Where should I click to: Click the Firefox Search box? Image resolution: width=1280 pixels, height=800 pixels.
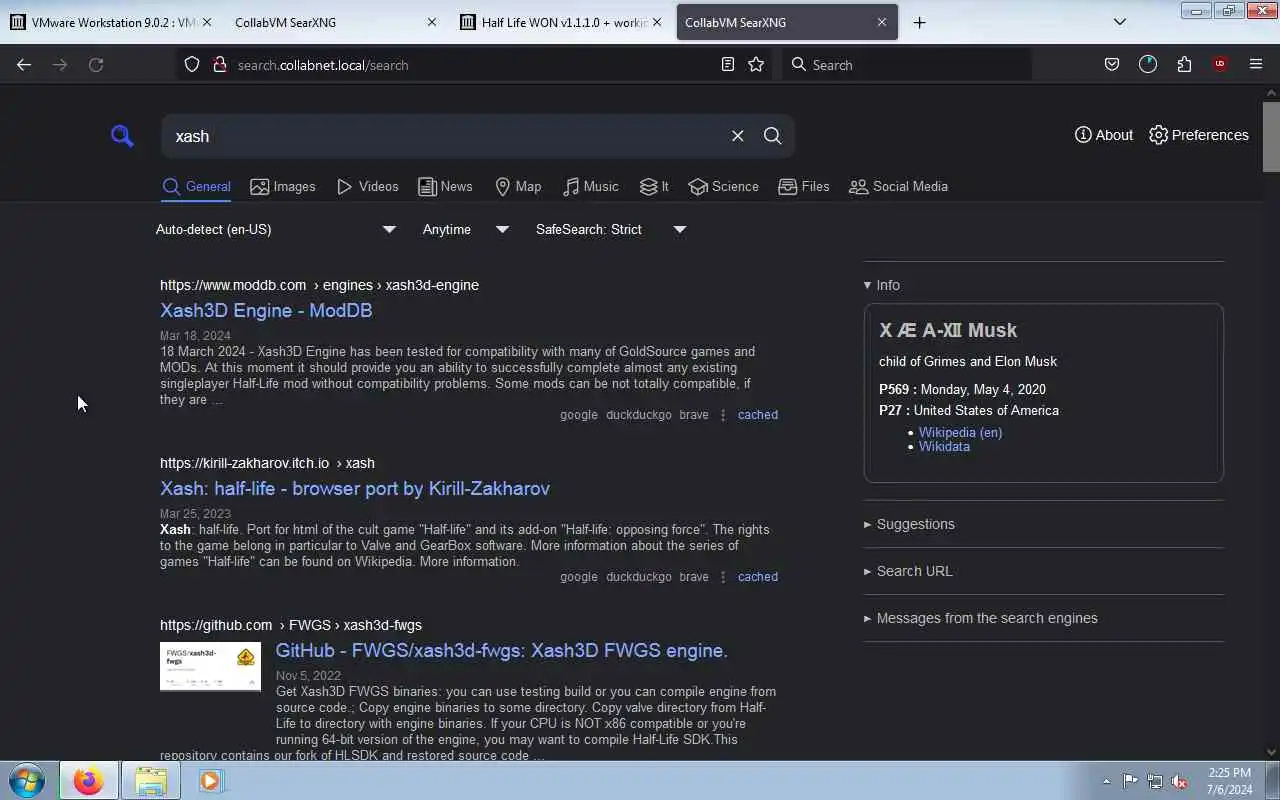coord(906,64)
